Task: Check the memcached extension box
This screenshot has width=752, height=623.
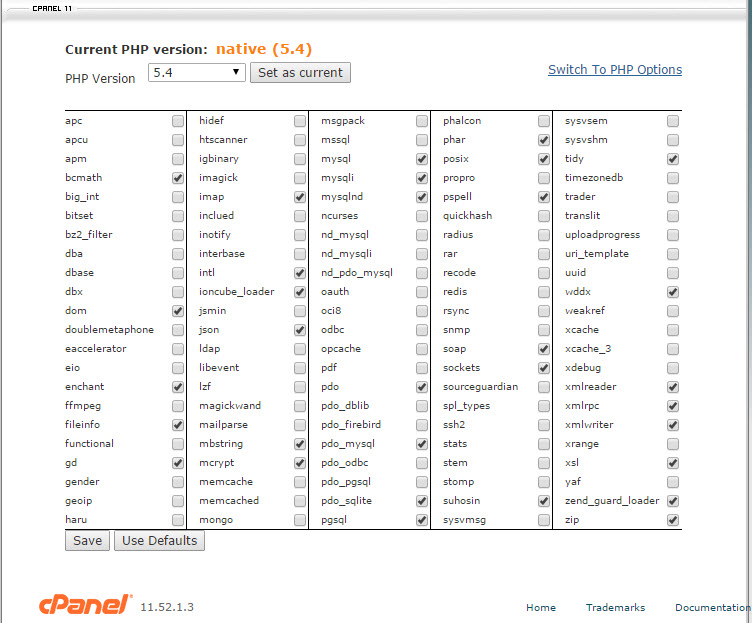Action: [300, 501]
